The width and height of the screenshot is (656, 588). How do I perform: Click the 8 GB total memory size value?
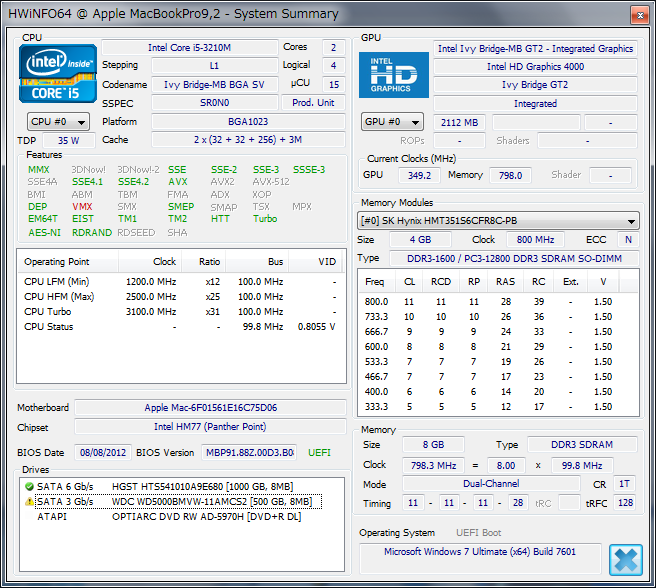tap(433, 444)
